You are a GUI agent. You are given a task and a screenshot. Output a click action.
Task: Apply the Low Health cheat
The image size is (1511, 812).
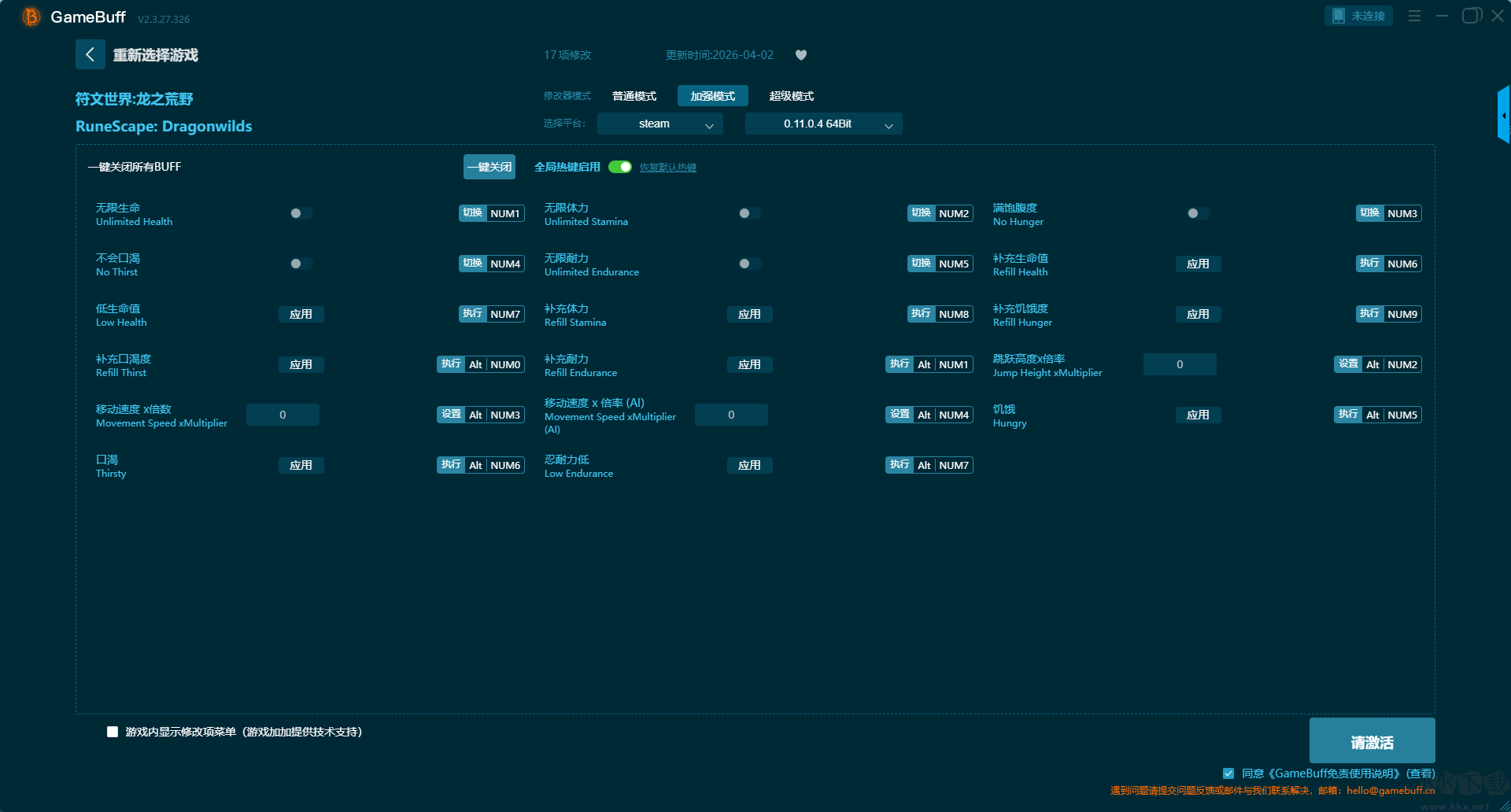coord(301,314)
